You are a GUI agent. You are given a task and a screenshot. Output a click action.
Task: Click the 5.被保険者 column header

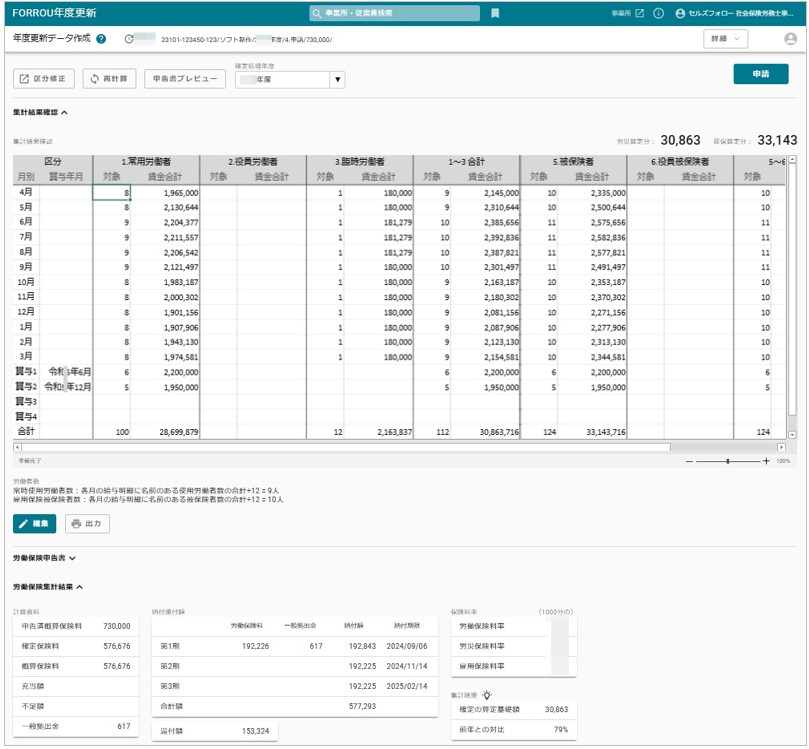pyautogui.click(x=573, y=161)
